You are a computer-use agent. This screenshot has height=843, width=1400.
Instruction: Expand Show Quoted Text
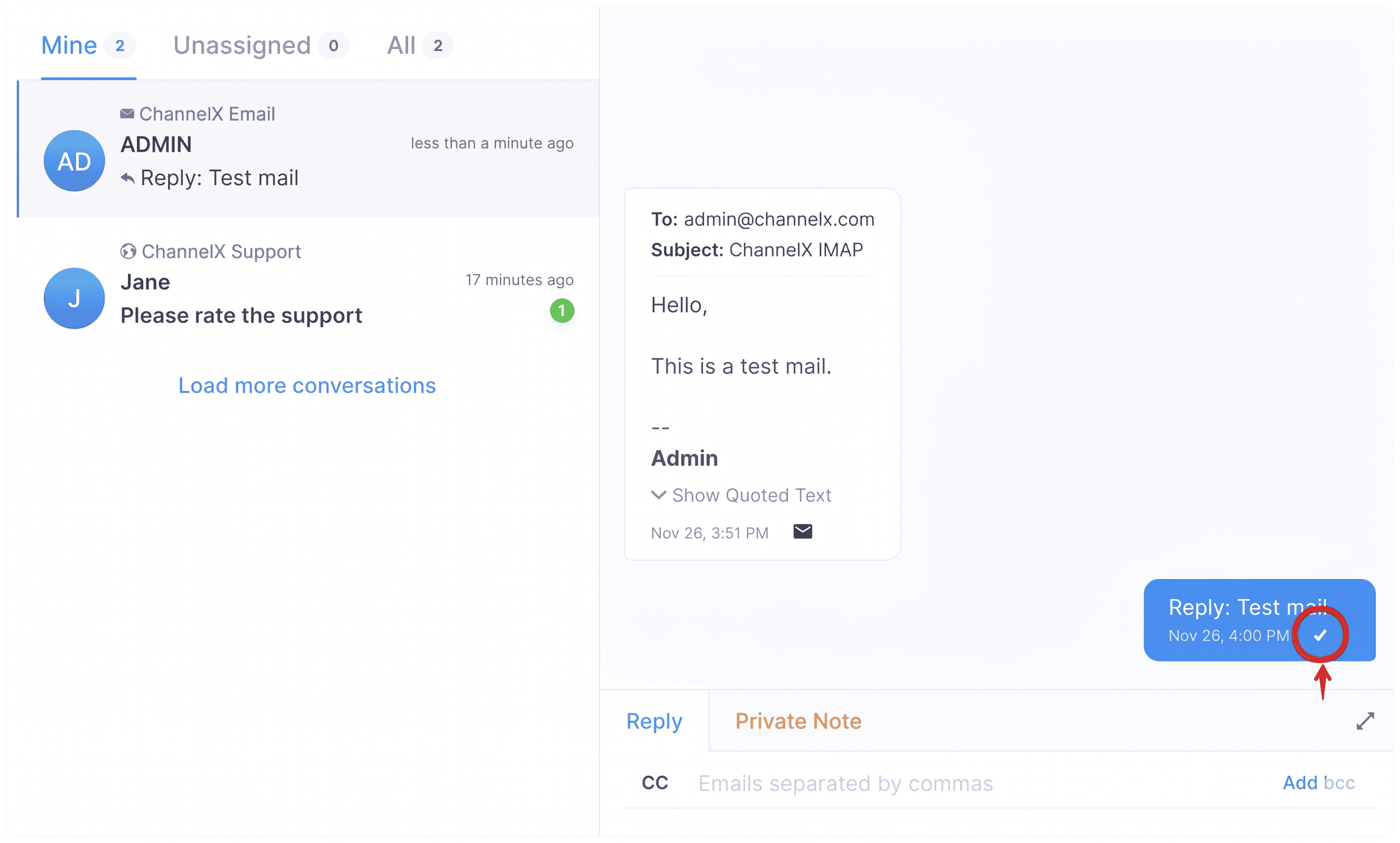point(741,495)
